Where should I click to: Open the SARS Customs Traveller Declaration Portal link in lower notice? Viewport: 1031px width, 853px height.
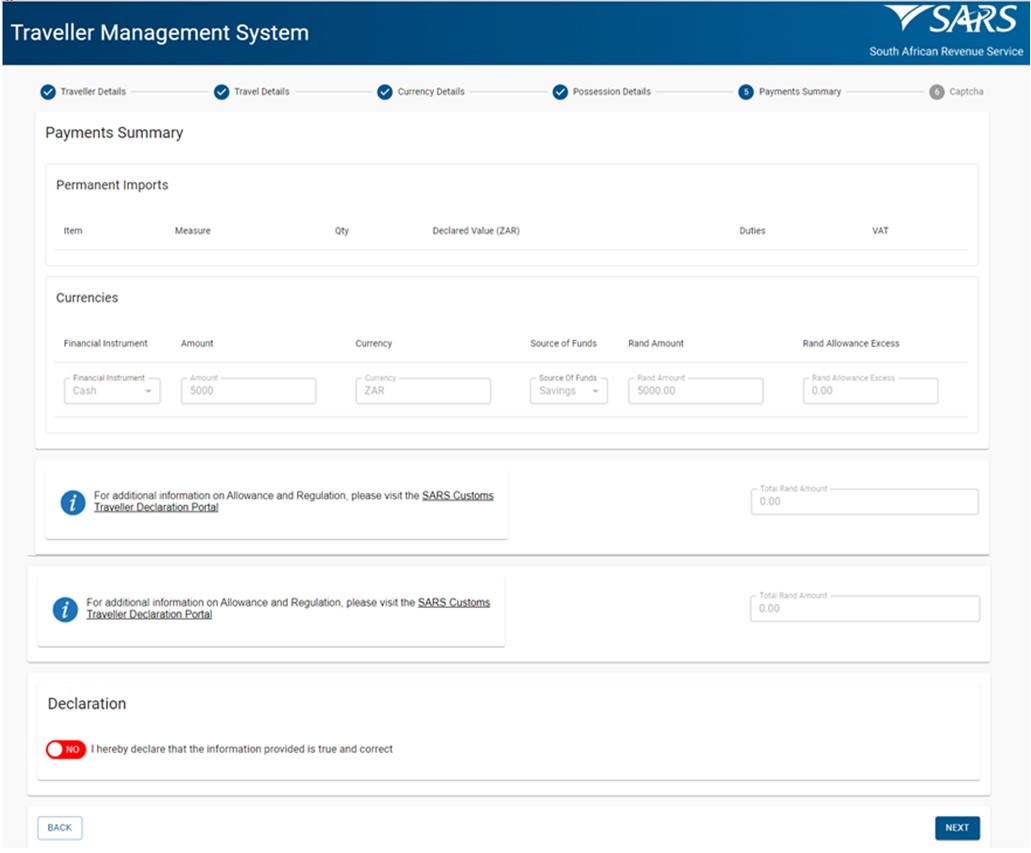coord(288,608)
